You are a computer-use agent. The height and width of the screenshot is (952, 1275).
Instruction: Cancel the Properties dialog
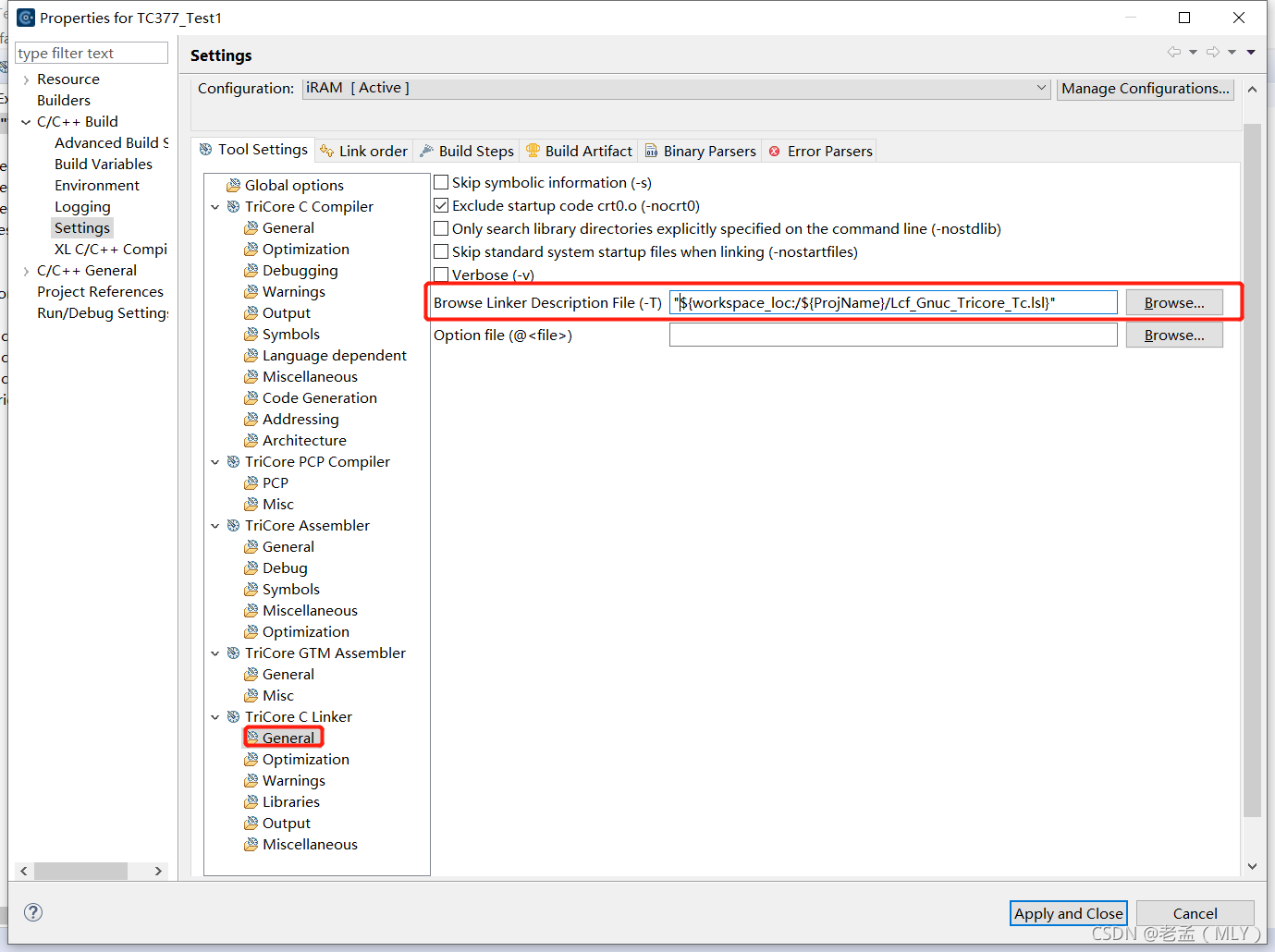(x=1195, y=913)
